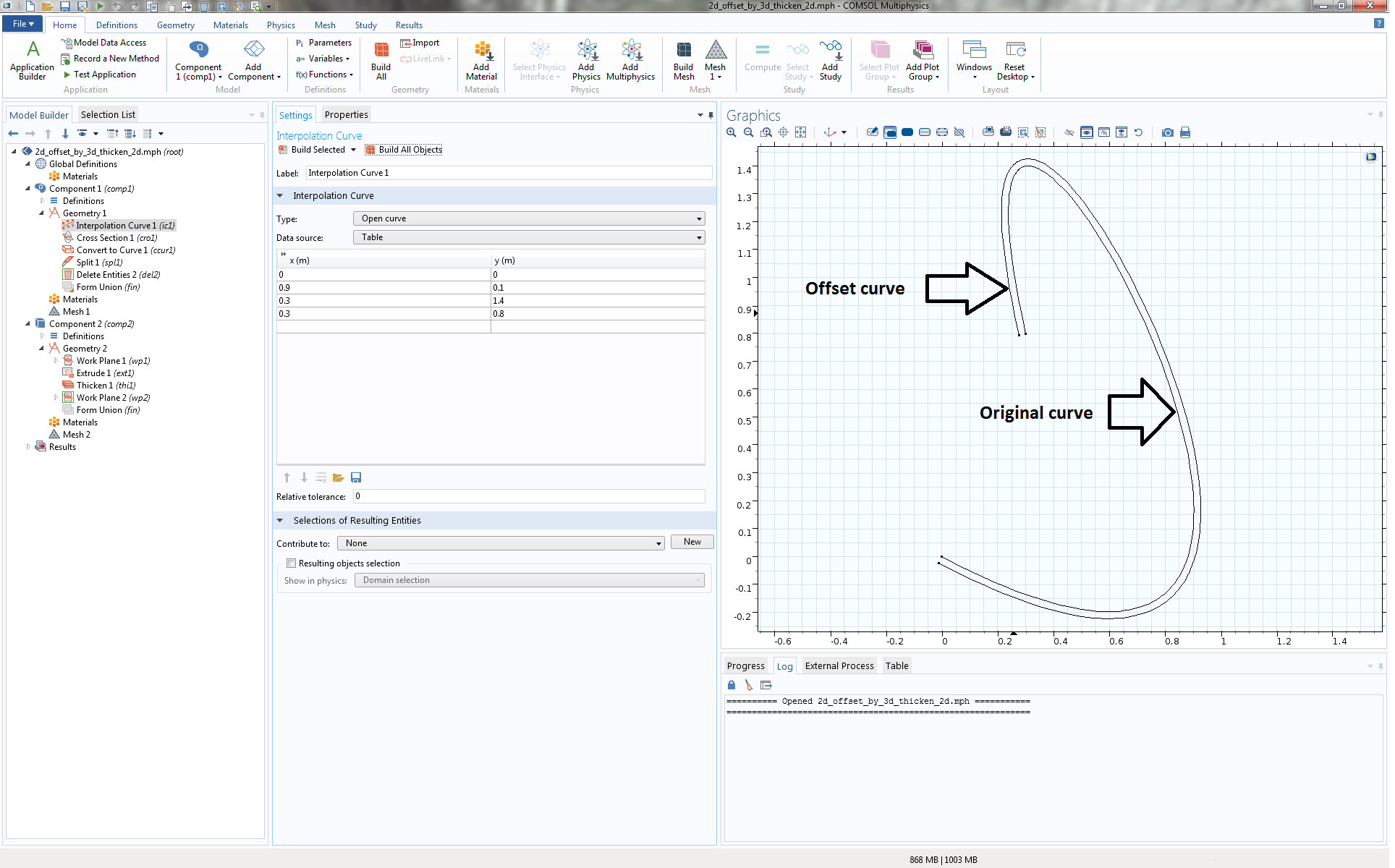This screenshot has width=1395, height=868.
Task: Switch to the Properties tab
Action: 346,115
